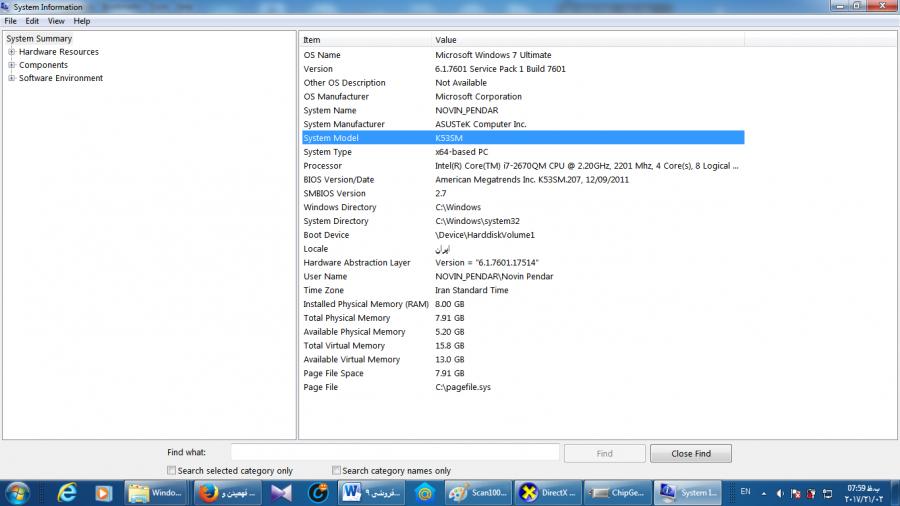Select the Windows Directory row
The width and height of the screenshot is (900, 506).
pyautogui.click(x=523, y=207)
